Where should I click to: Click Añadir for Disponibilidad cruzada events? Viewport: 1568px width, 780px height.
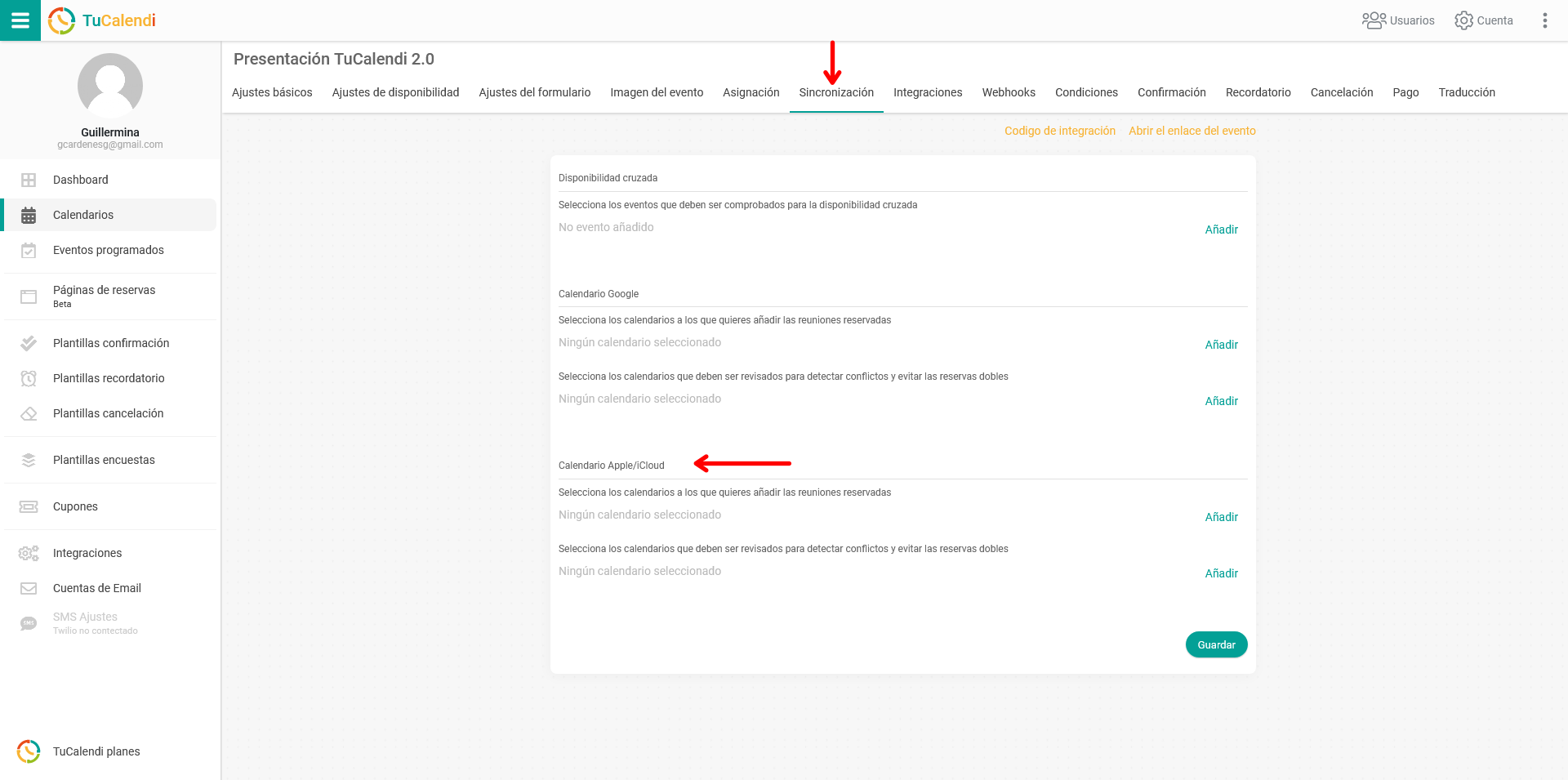[x=1222, y=230]
